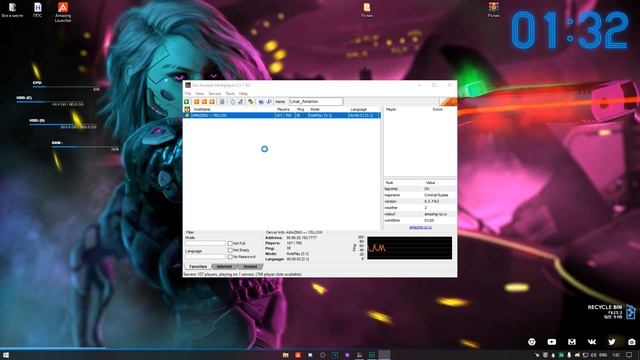Click the Name input field in the toolbar
This screenshot has width=640, height=360.
click(316, 101)
